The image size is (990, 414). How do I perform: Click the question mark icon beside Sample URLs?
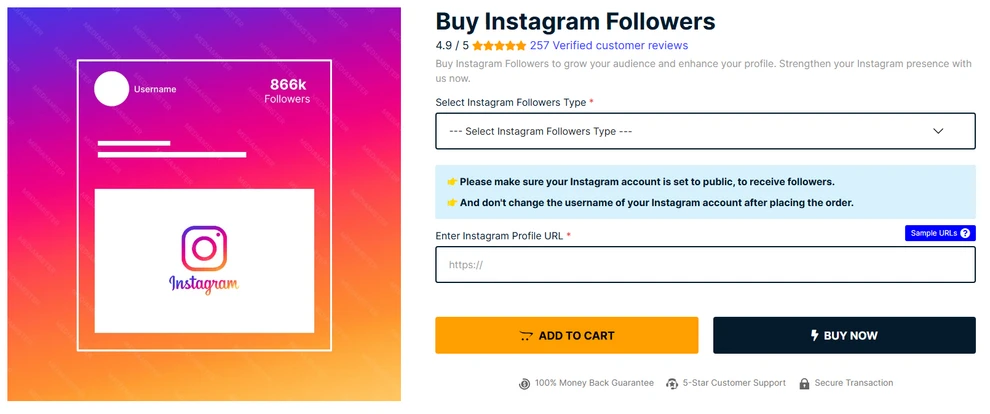[x=965, y=233]
